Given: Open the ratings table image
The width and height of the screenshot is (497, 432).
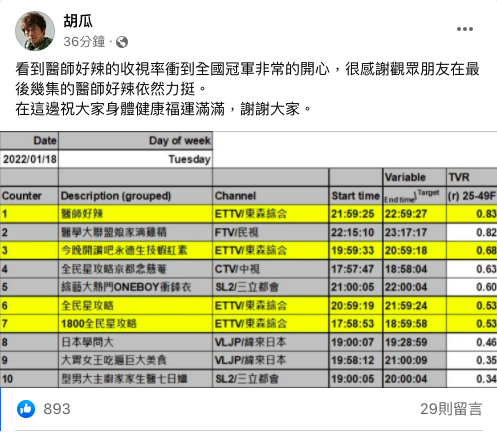Looking at the screenshot, I should click(x=248, y=260).
